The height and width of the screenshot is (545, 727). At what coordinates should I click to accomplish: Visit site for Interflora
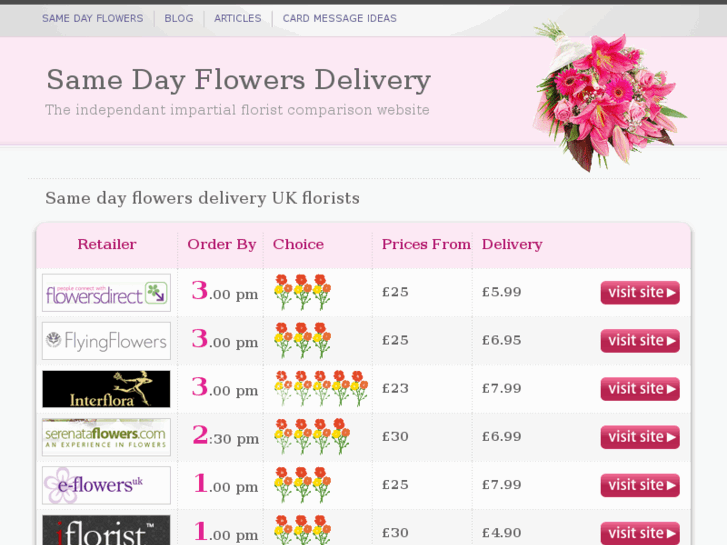click(x=640, y=389)
